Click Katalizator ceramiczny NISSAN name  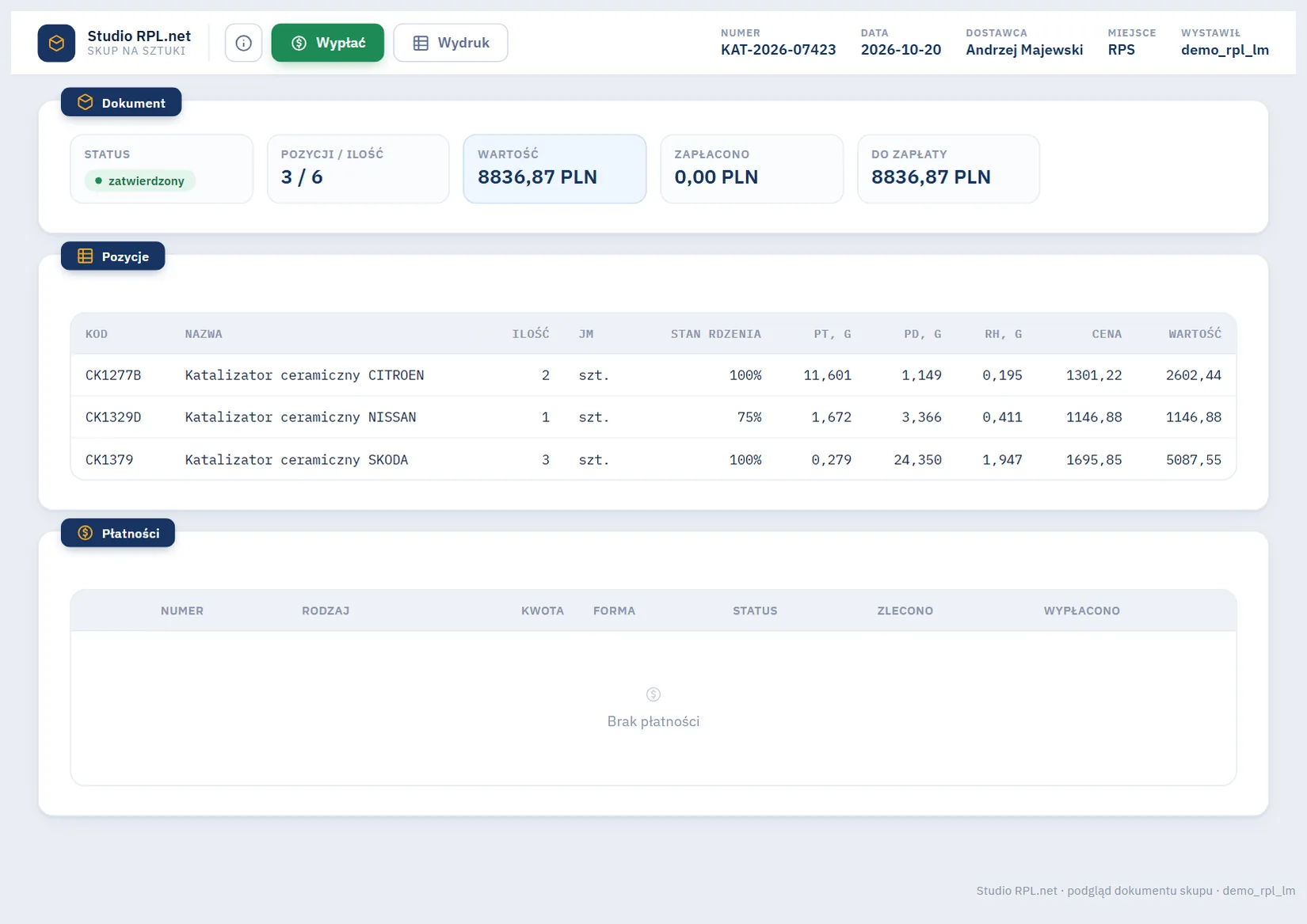click(300, 417)
